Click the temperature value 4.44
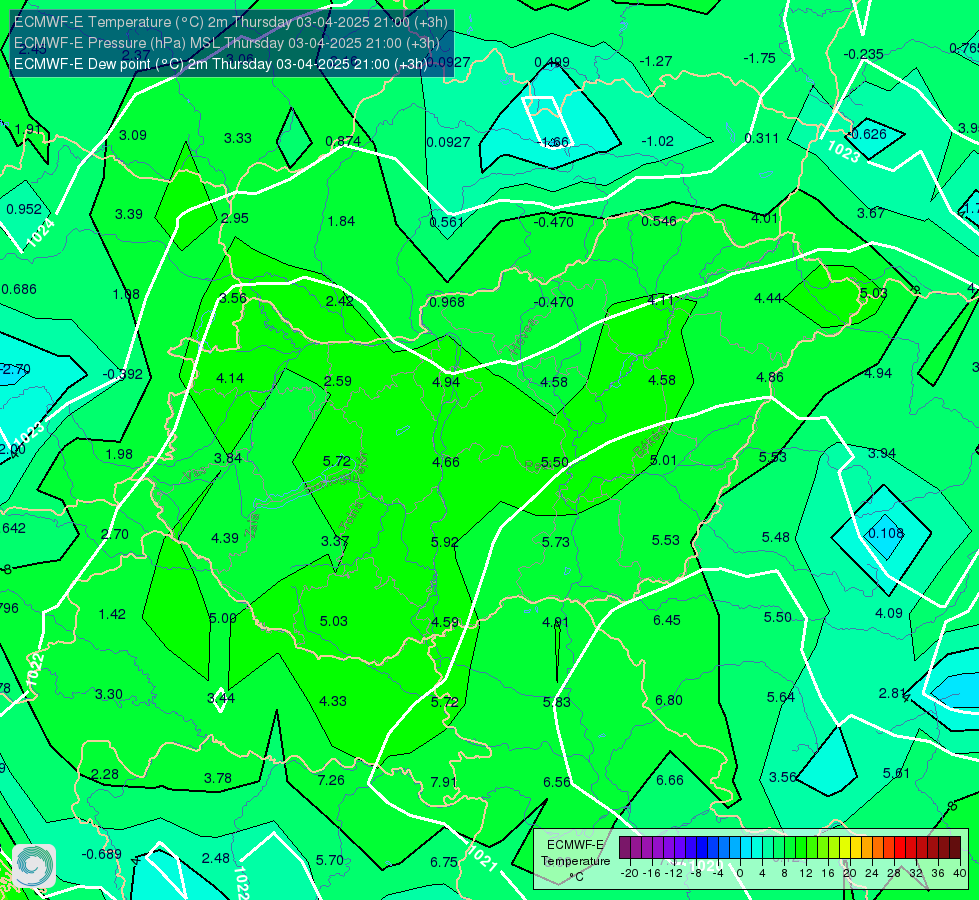Image resolution: width=979 pixels, height=900 pixels. point(768,299)
